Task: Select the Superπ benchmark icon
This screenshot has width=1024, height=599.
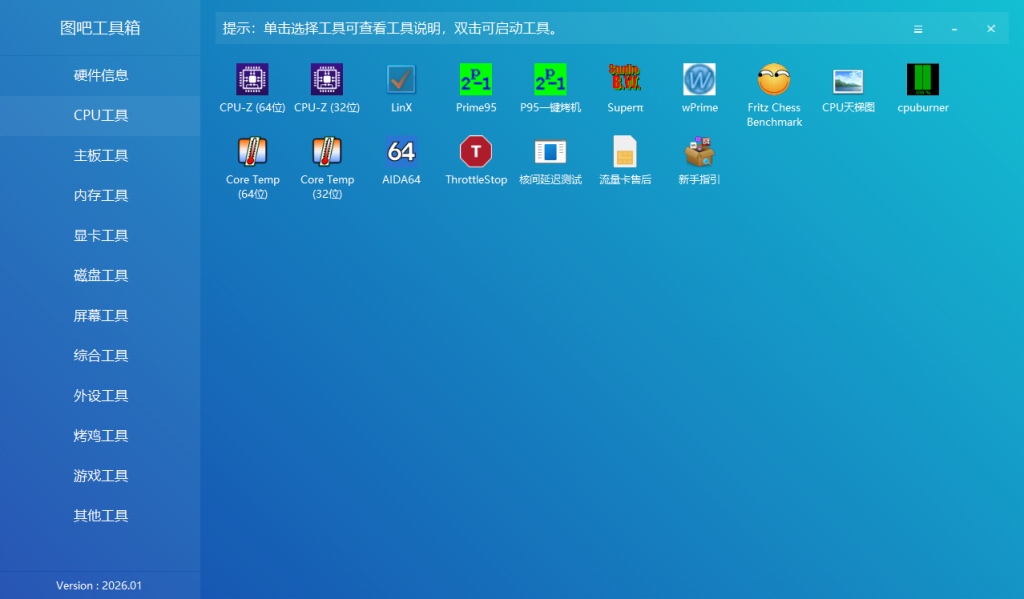Action: pos(625,80)
